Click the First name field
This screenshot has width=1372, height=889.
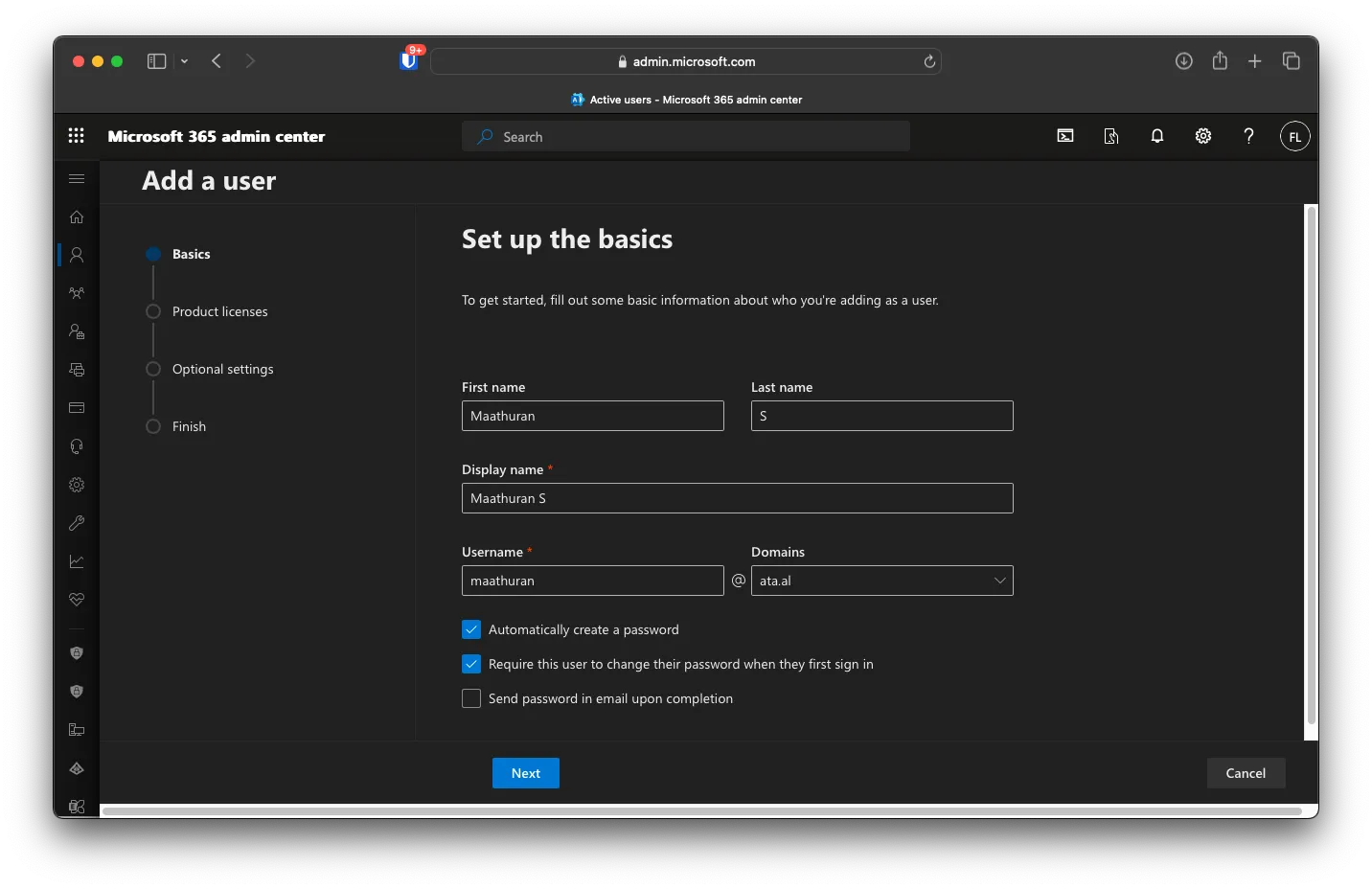click(x=593, y=416)
